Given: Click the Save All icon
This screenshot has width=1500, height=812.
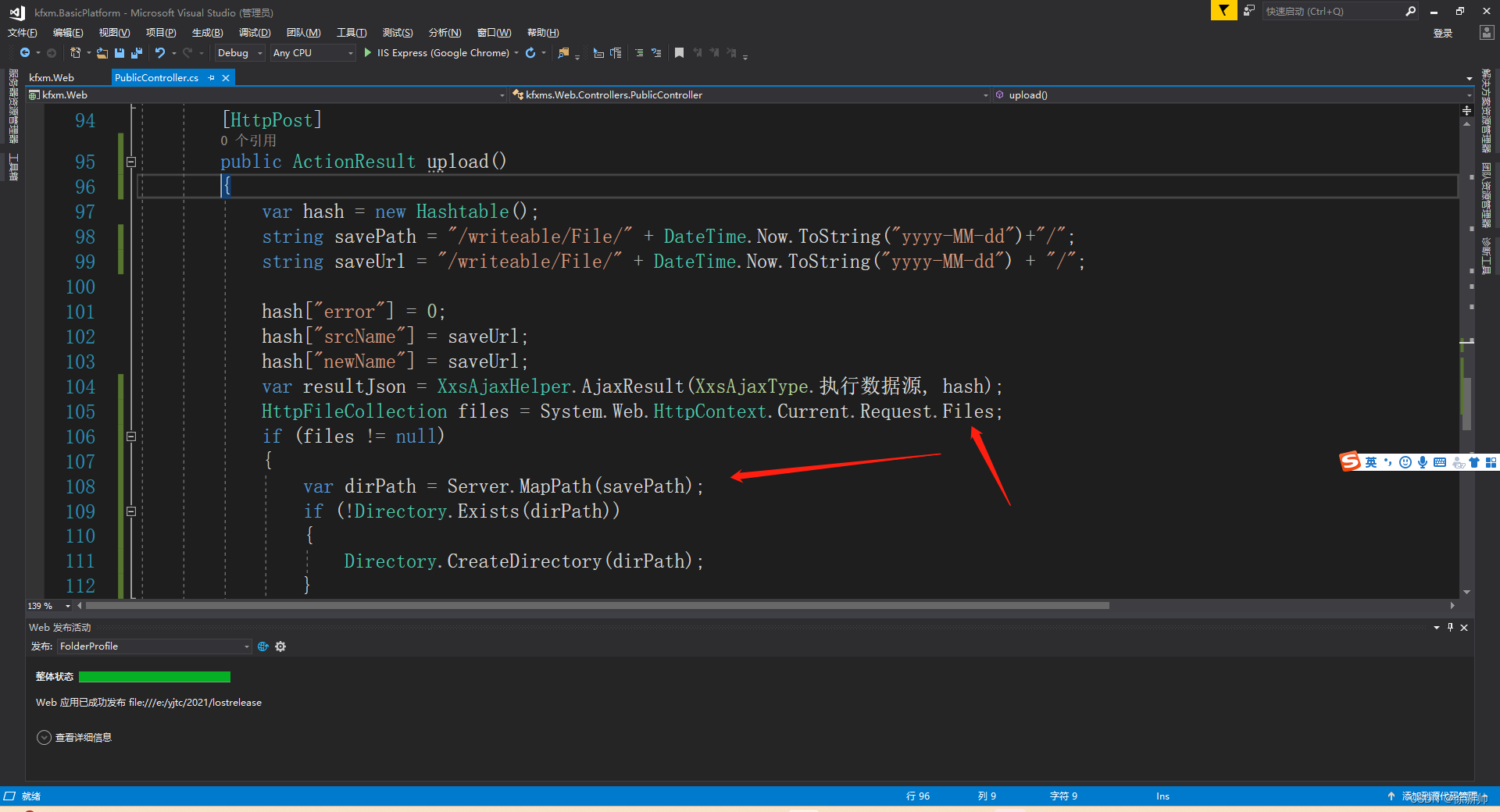Looking at the screenshot, I should point(137,53).
